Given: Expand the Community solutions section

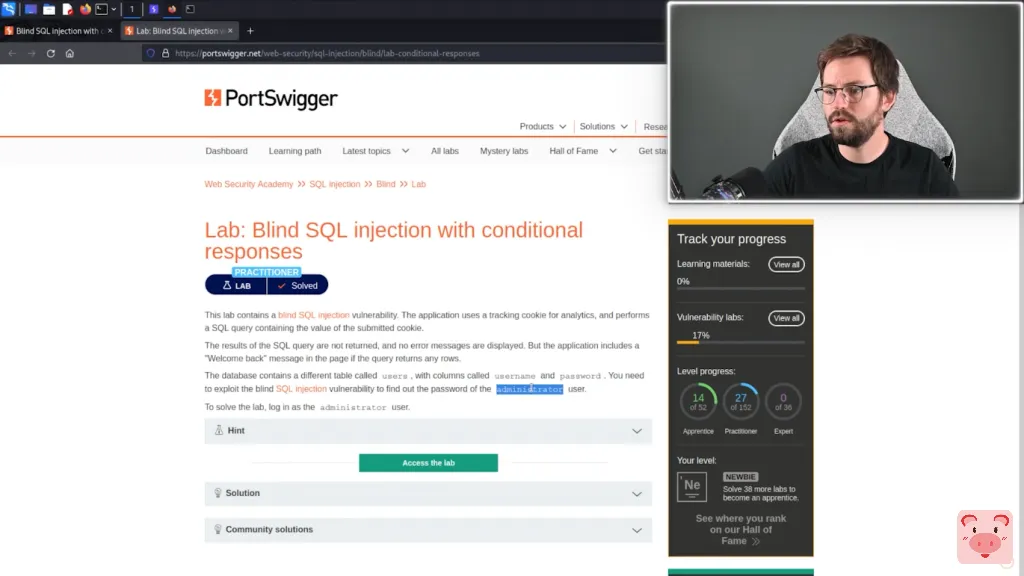Looking at the screenshot, I should (x=428, y=530).
